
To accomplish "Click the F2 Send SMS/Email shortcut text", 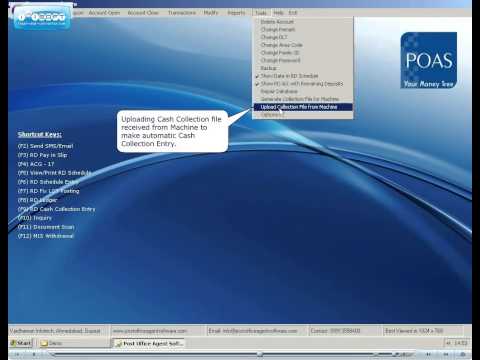I will click(45, 146).
